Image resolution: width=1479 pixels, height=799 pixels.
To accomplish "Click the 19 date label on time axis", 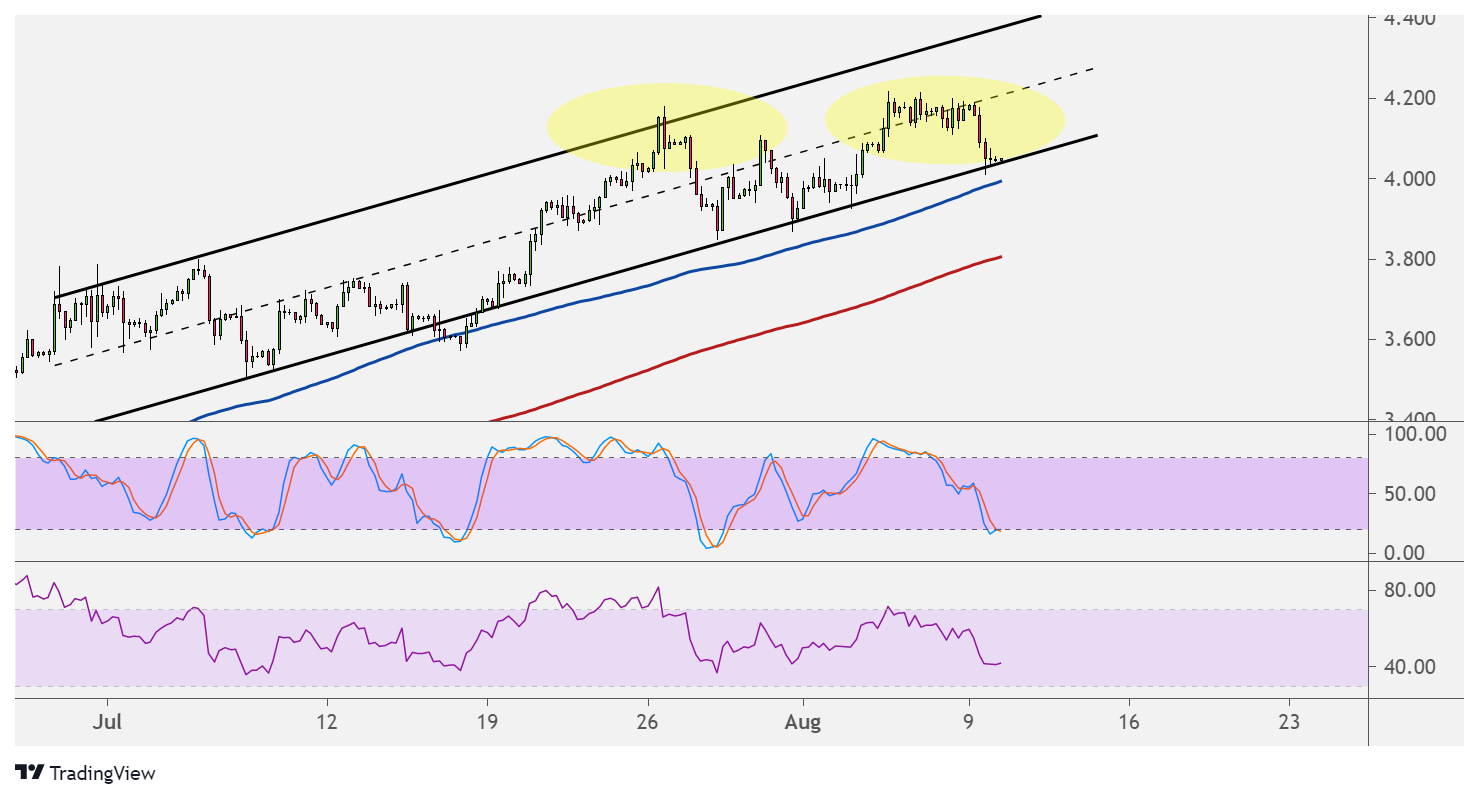I will [487, 722].
